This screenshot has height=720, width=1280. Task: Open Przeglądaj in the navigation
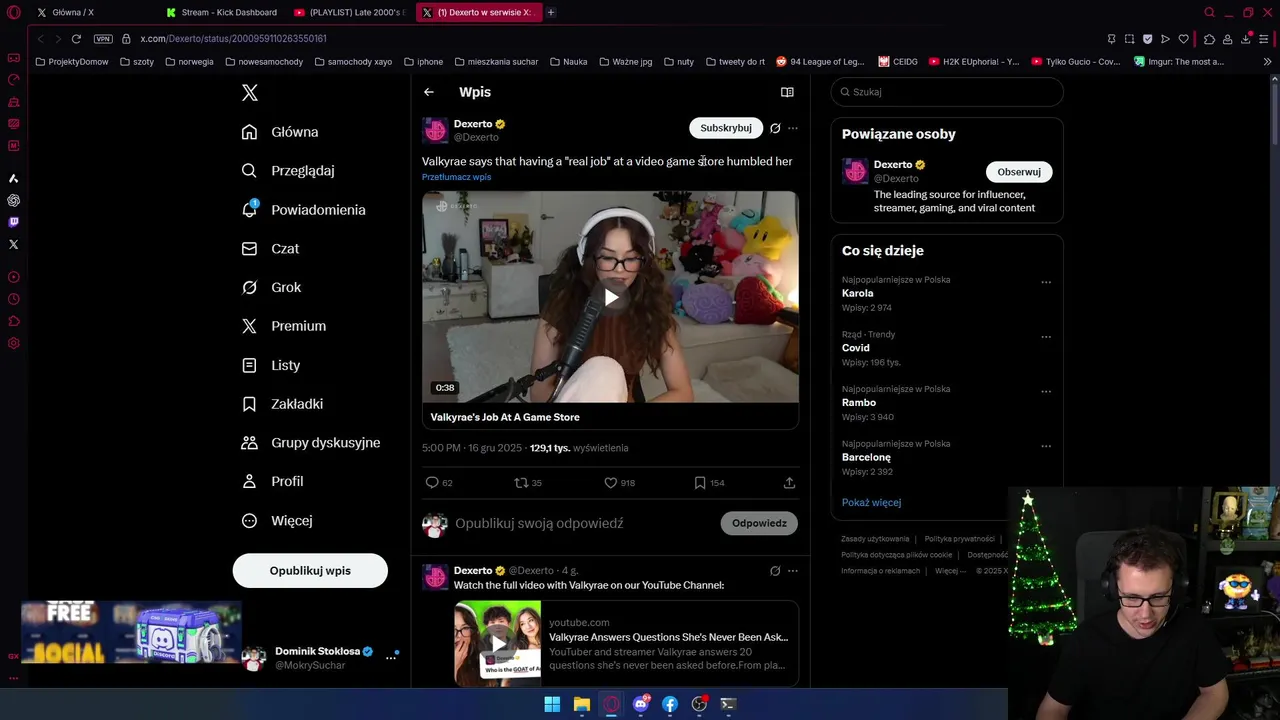pyautogui.click(x=289, y=171)
